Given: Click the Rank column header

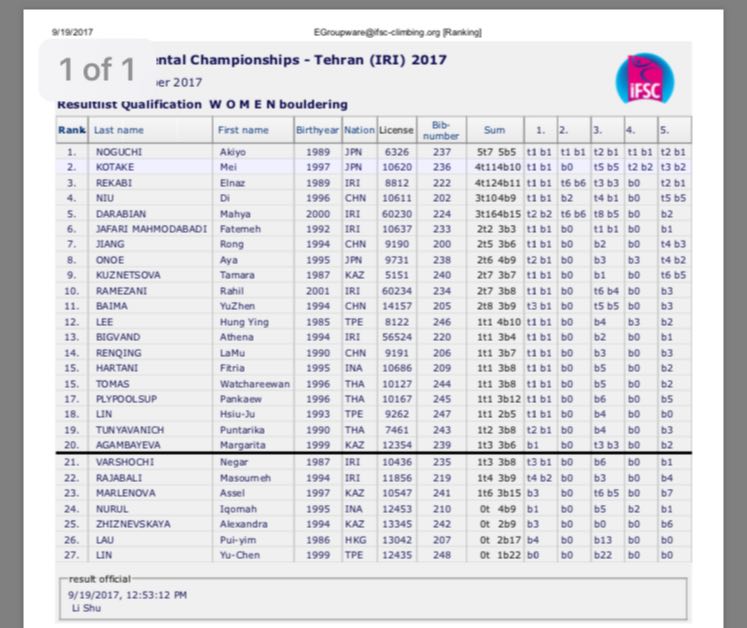Looking at the screenshot, I should click(x=72, y=130).
